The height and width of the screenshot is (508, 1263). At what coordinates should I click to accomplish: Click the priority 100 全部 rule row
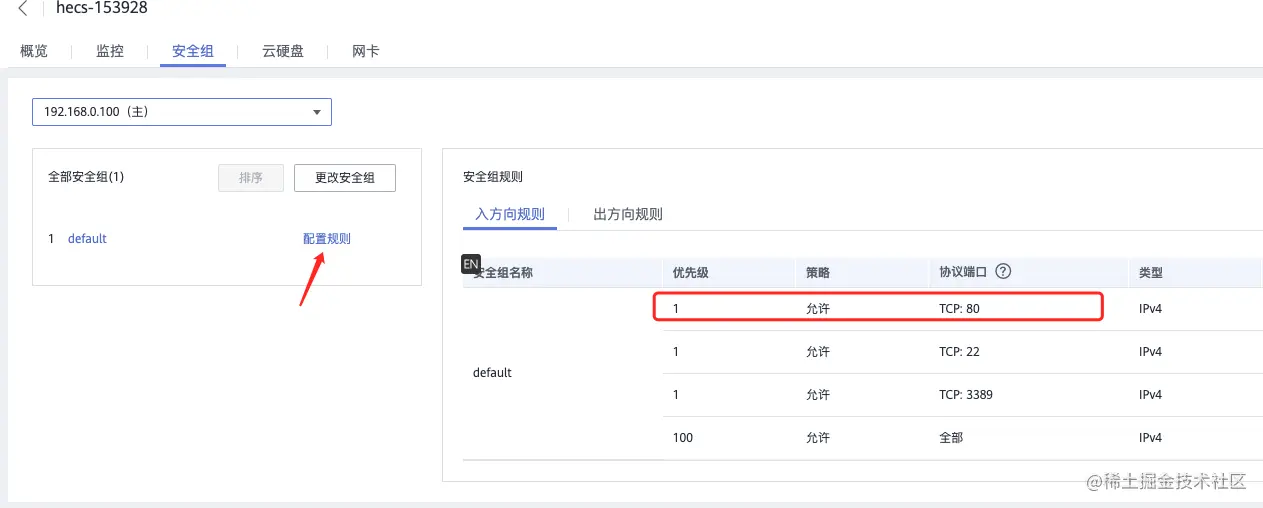878,438
